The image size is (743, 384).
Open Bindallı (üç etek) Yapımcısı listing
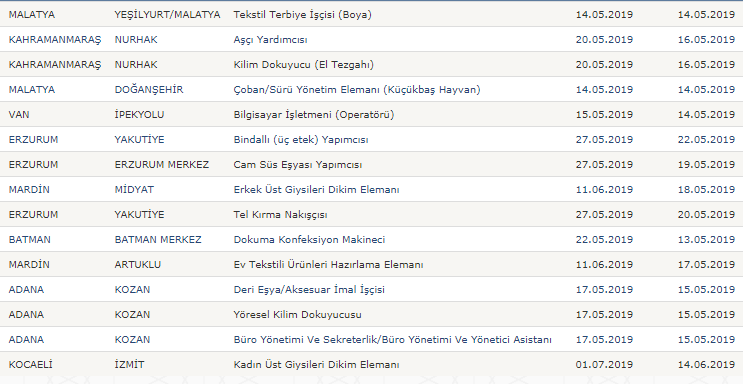(x=301, y=140)
